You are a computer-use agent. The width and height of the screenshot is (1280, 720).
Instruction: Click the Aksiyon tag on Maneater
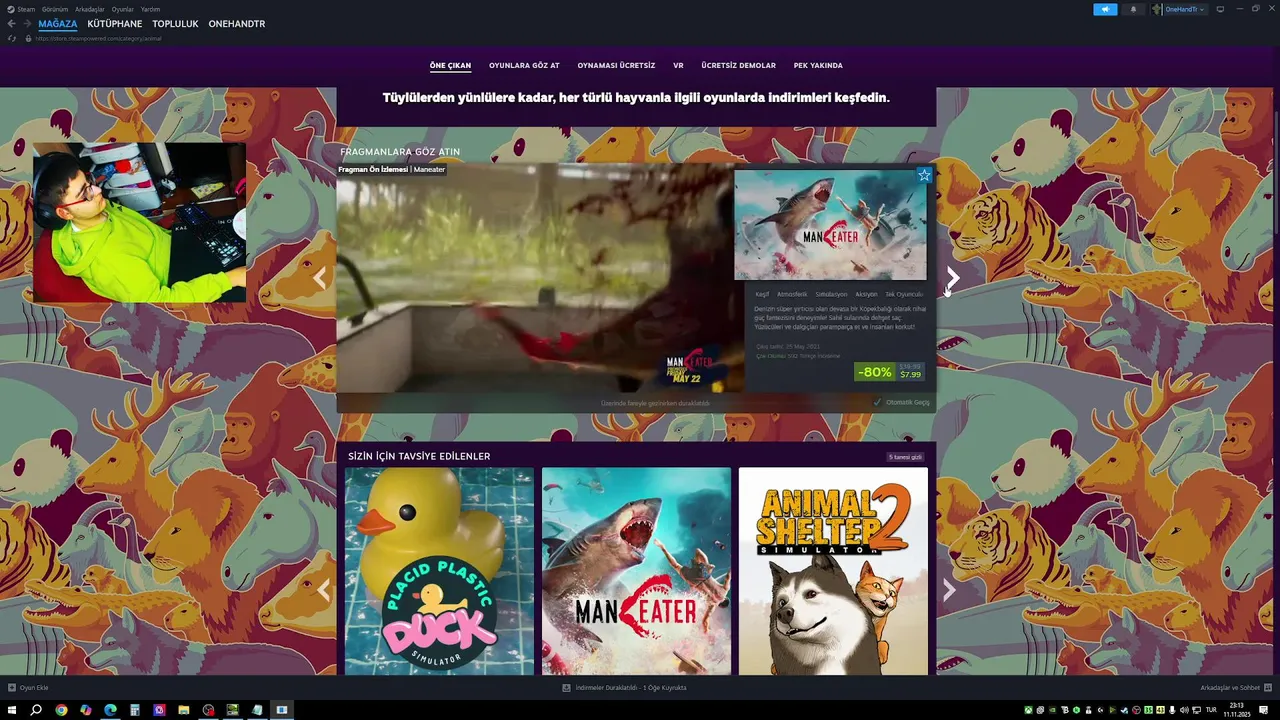coord(866,294)
